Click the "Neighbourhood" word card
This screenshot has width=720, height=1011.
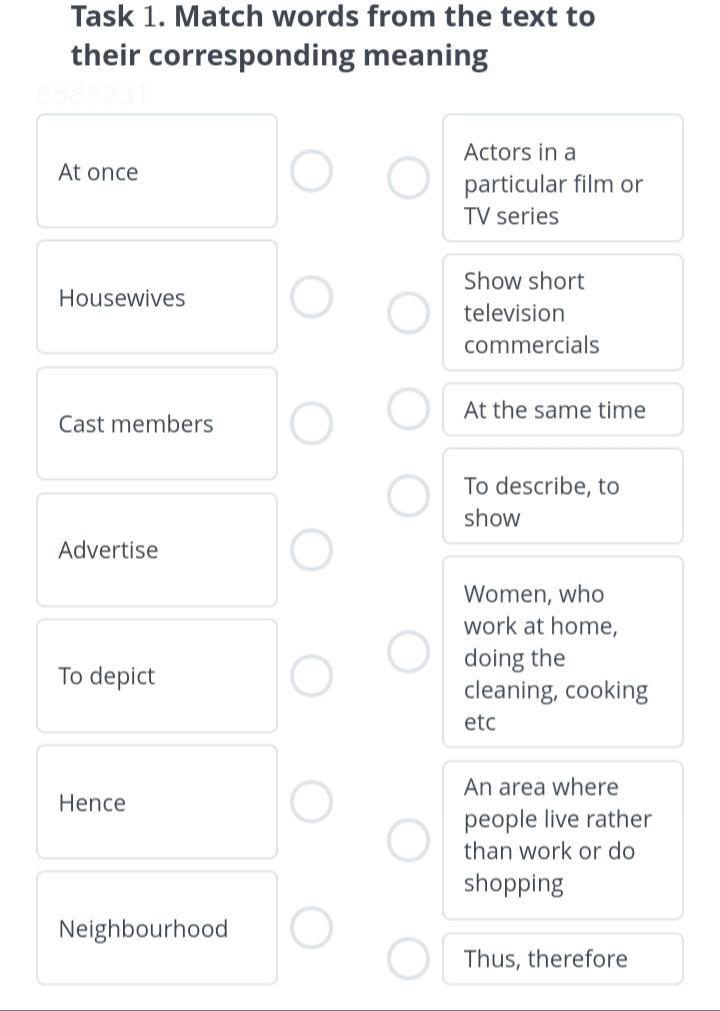click(157, 928)
